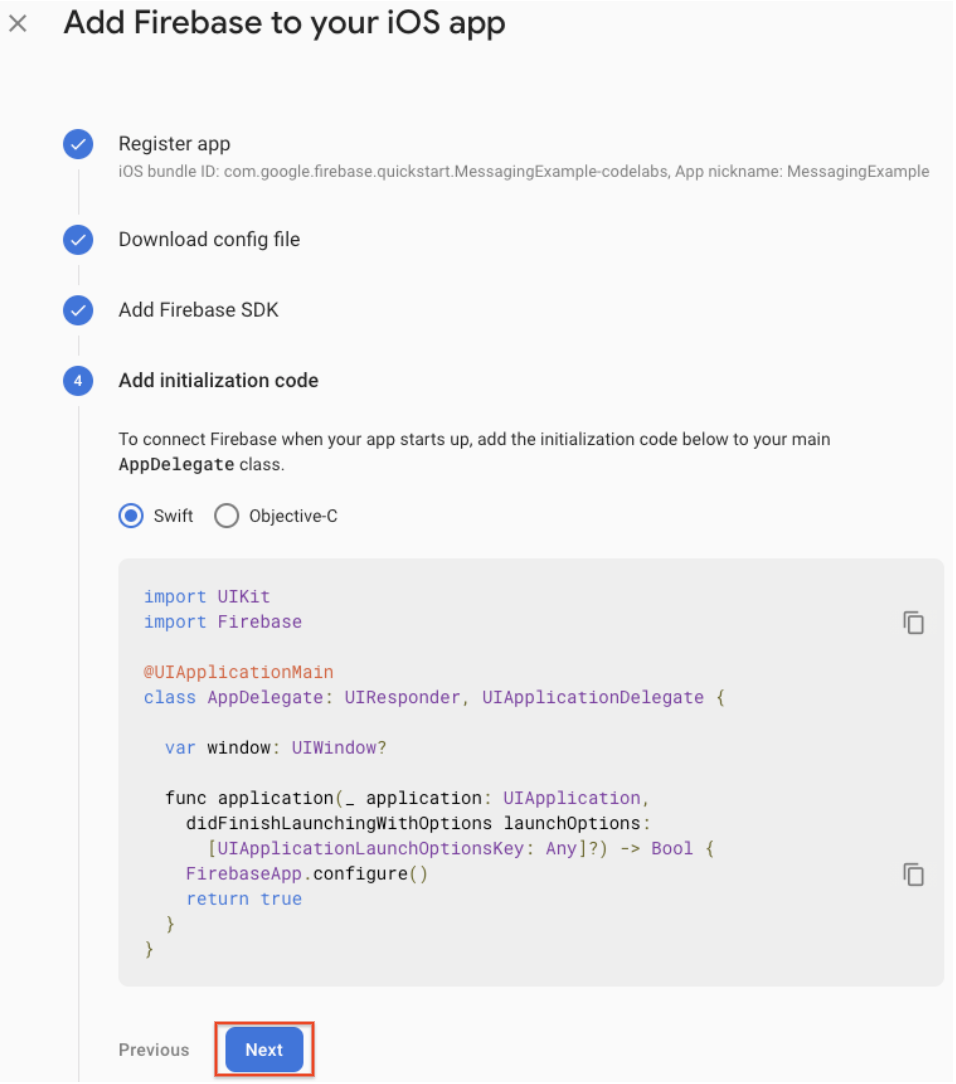
Task: Expand the Add Firebase SDK step
Action: (x=198, y=310)
